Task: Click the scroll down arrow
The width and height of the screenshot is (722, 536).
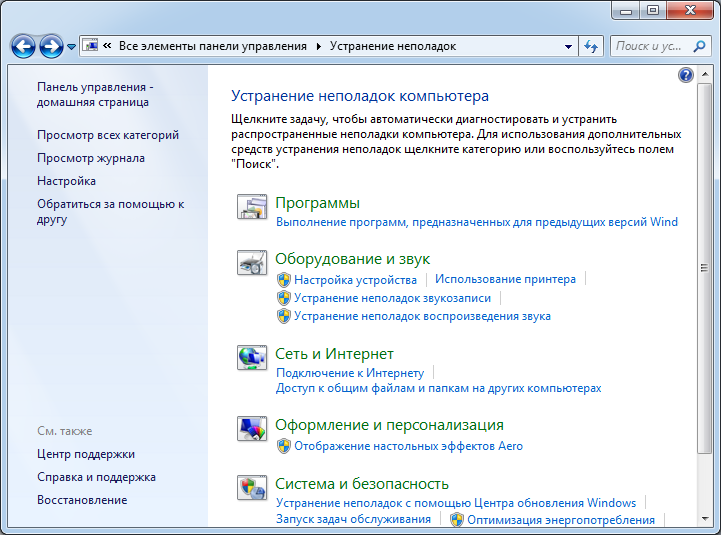Action: (705, 519)
